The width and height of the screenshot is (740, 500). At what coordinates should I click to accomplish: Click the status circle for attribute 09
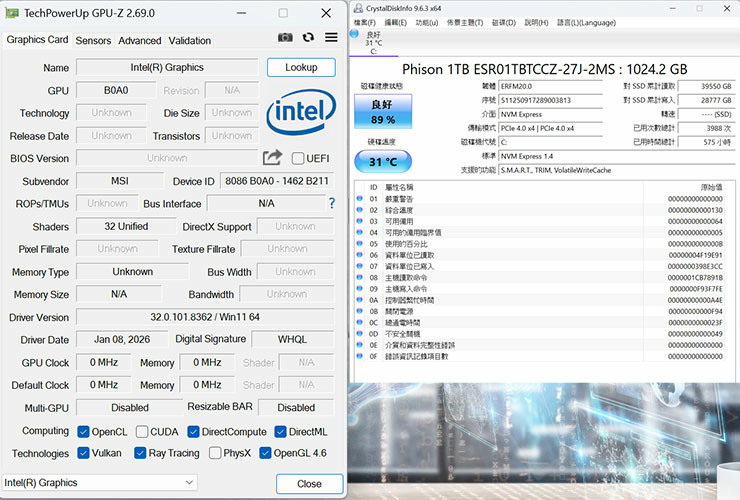360,288
